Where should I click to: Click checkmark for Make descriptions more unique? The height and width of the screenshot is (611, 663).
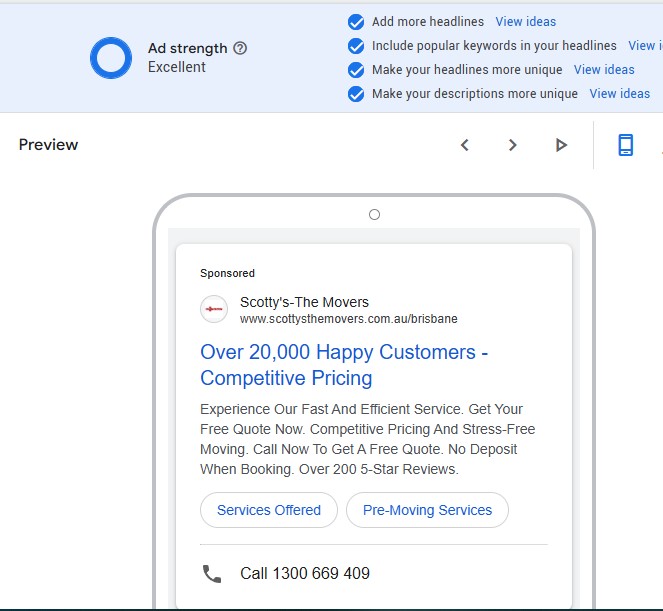[356, 94]
